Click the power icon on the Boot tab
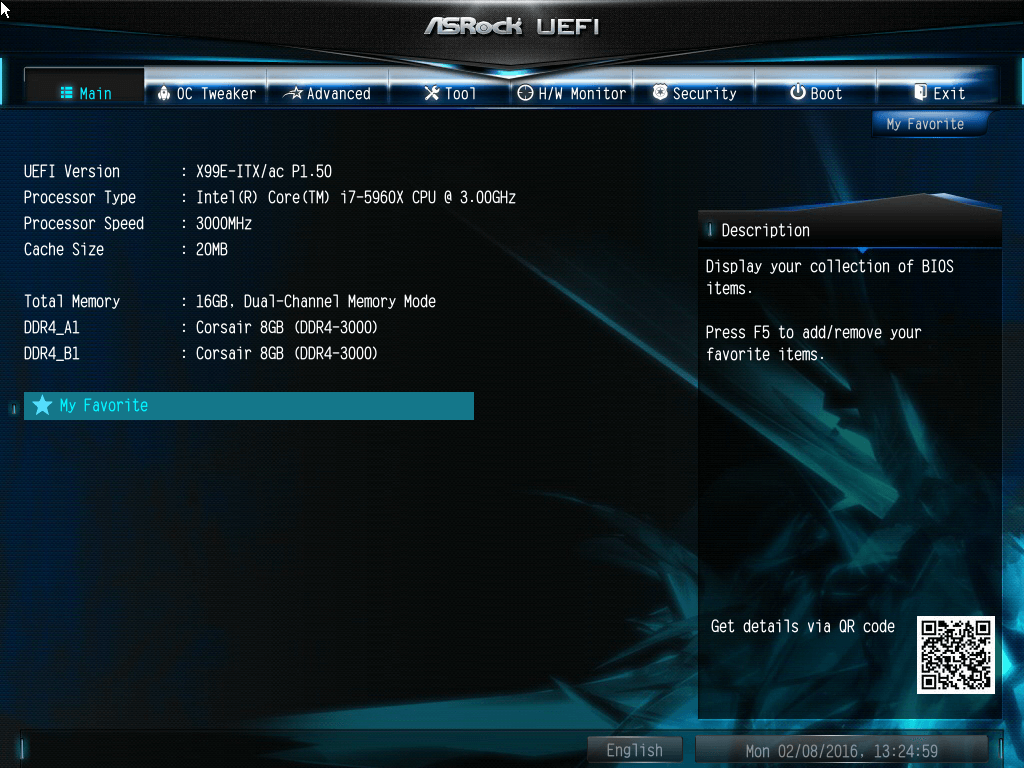 click(797, 93)
